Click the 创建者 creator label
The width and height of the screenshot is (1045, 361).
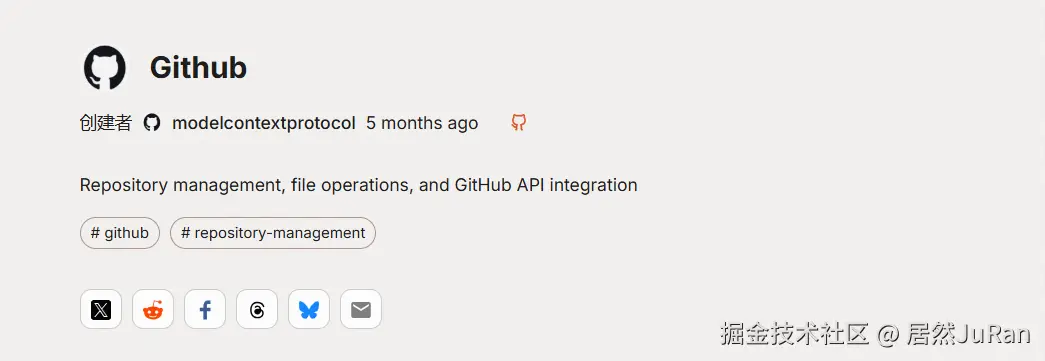pos(106,123)
